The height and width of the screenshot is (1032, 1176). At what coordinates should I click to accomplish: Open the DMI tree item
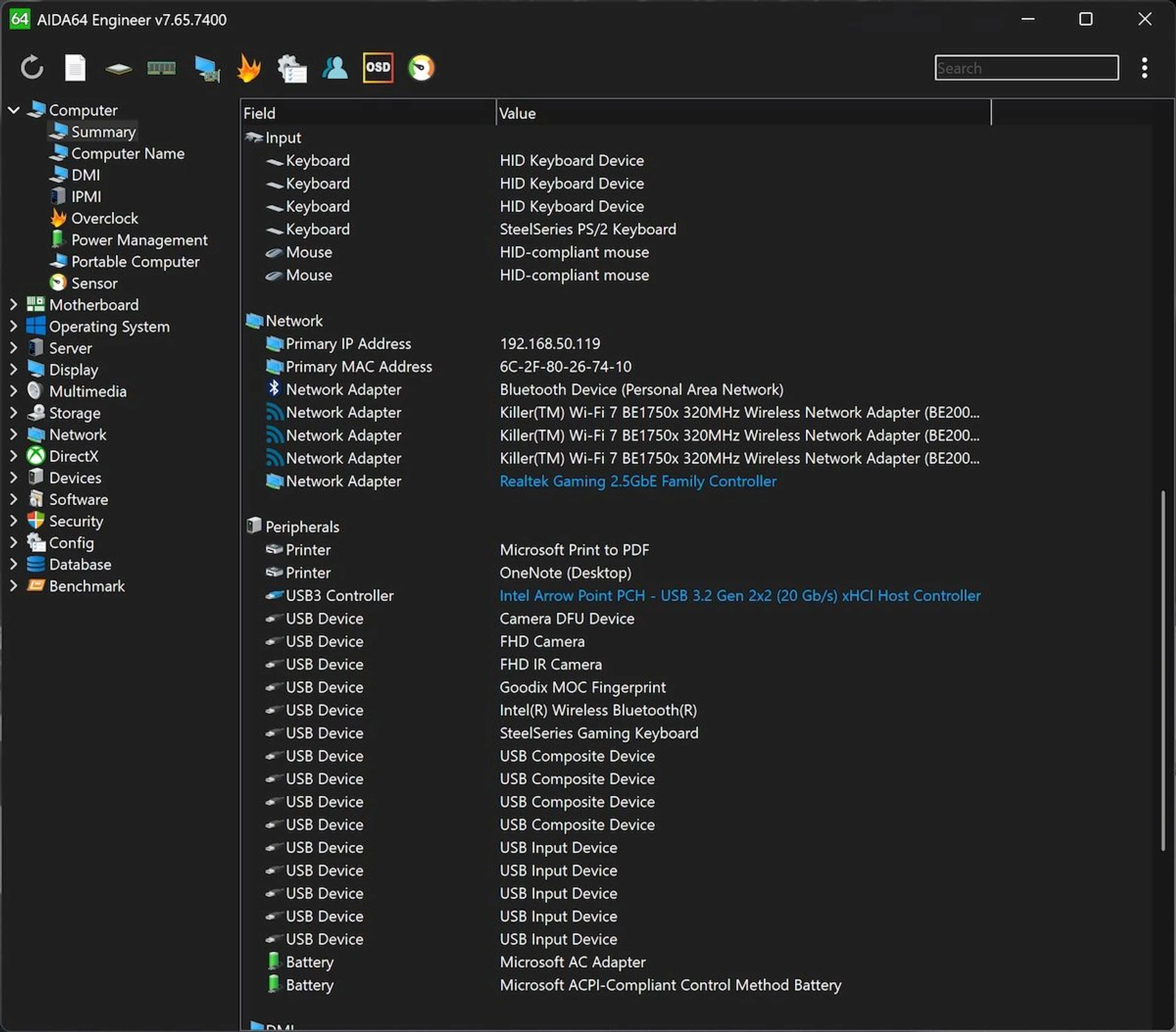[x=86, y=175]
